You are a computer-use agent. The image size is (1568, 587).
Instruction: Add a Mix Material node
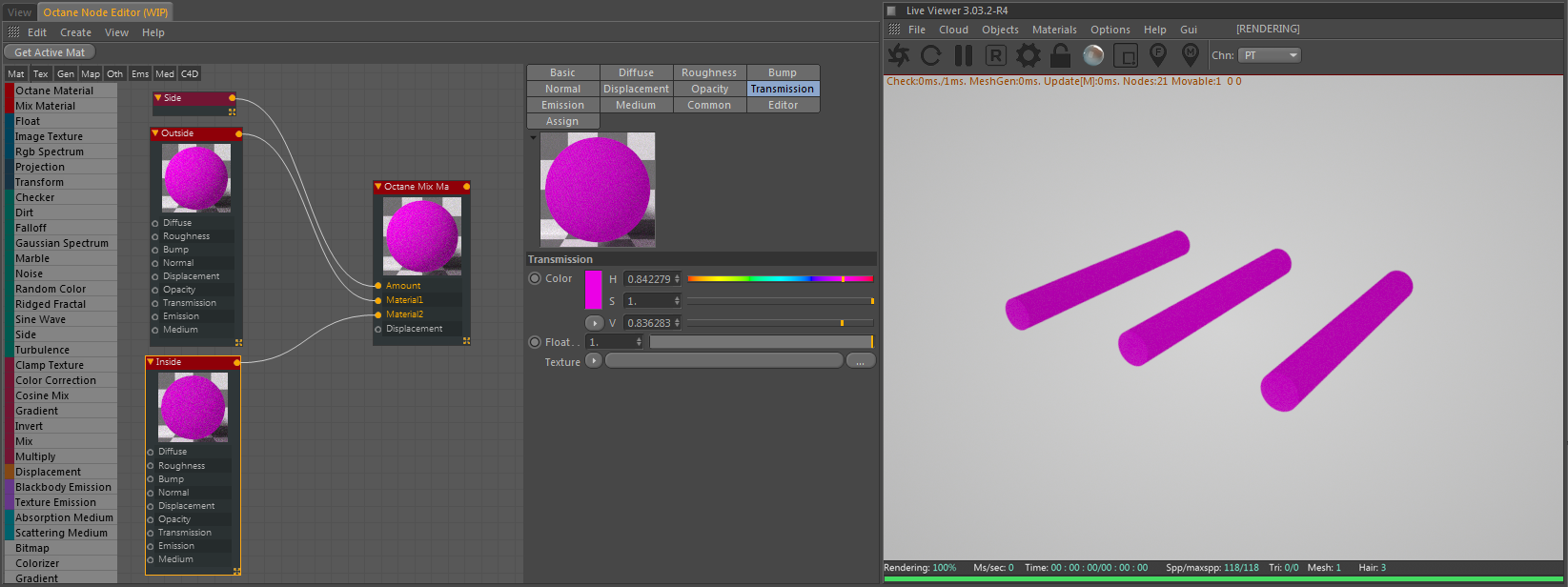pos(61,106)
